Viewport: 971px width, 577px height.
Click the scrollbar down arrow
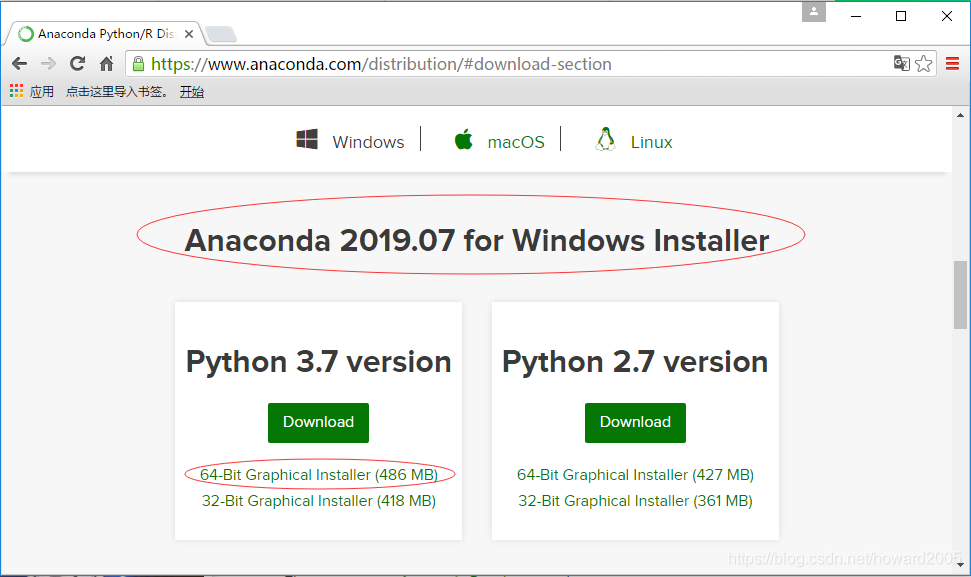point(960,565)
